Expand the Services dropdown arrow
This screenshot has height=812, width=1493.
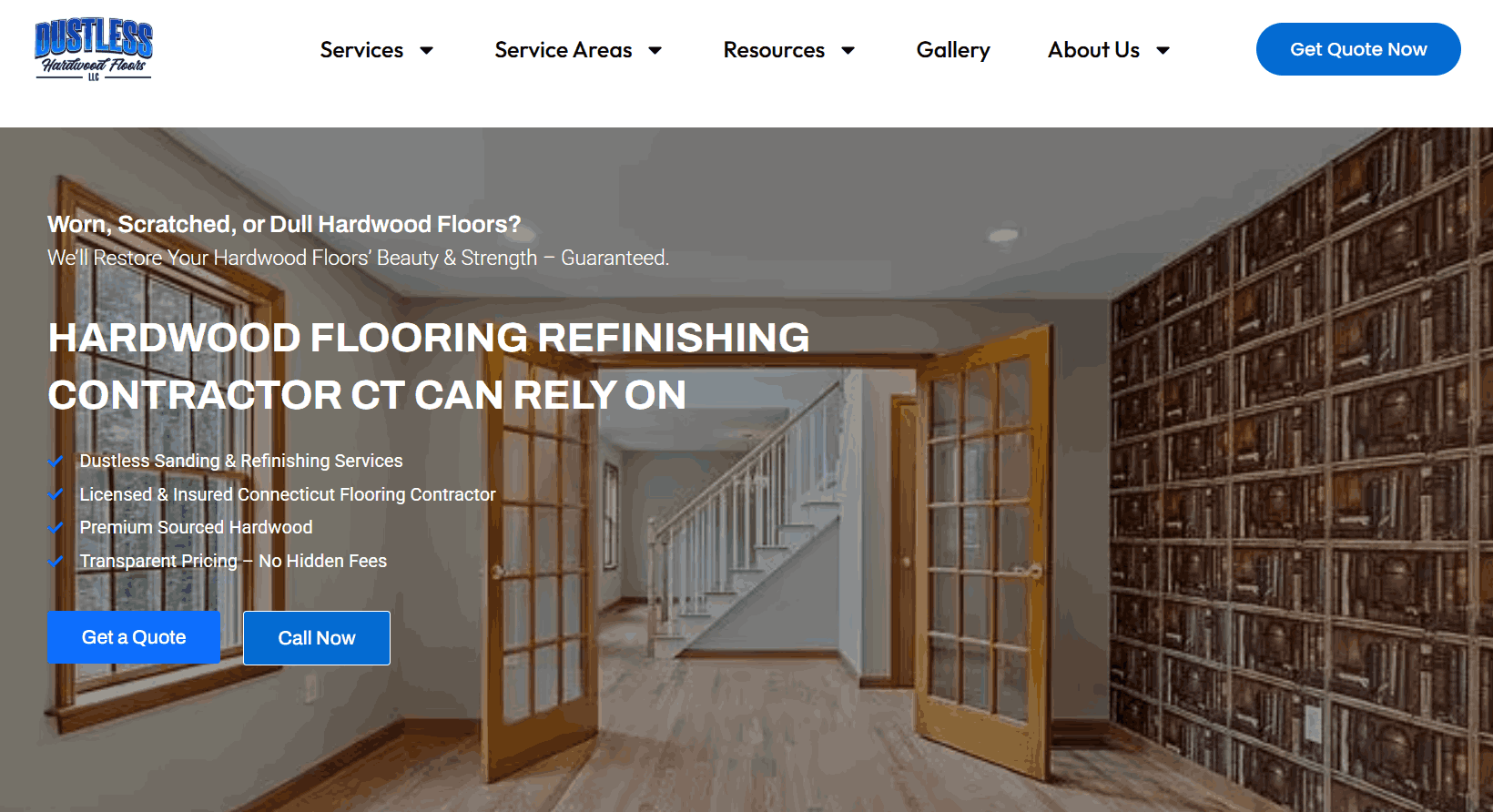[x=426, y=50]
